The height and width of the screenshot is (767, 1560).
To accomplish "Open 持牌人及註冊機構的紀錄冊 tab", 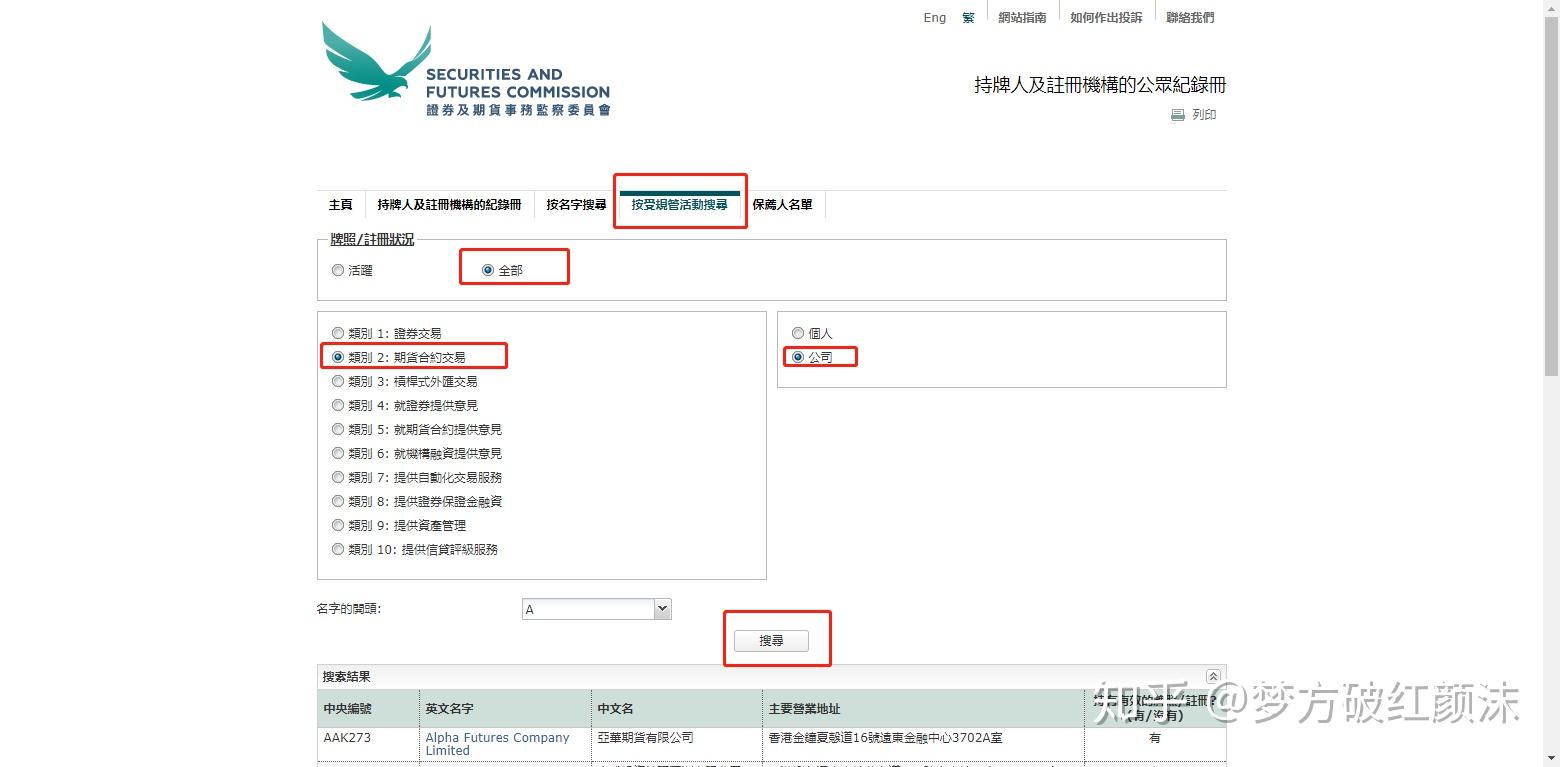I will coord(449,205).
